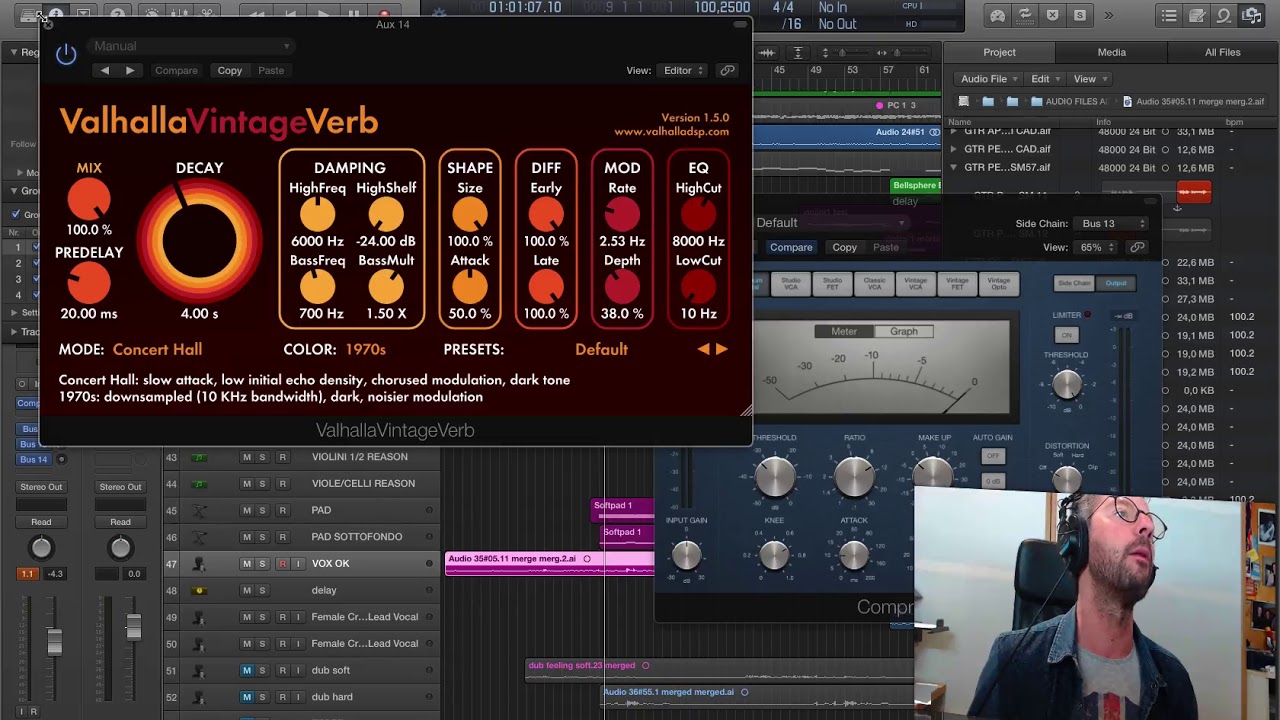Image resolution: width=1280 pixels, height=720 pixels.
Task: Open the Loop Browser icon
Action: tap(1224, 16)
